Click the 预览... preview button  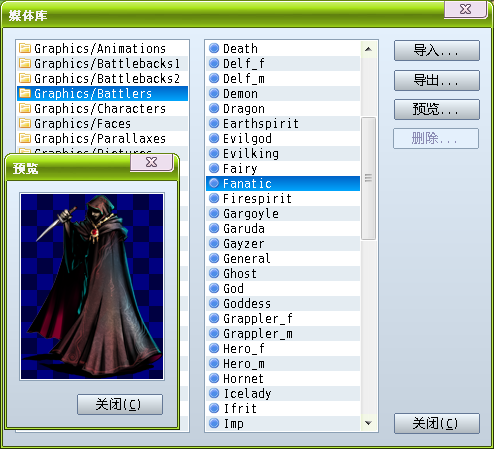tap(437, 109)
